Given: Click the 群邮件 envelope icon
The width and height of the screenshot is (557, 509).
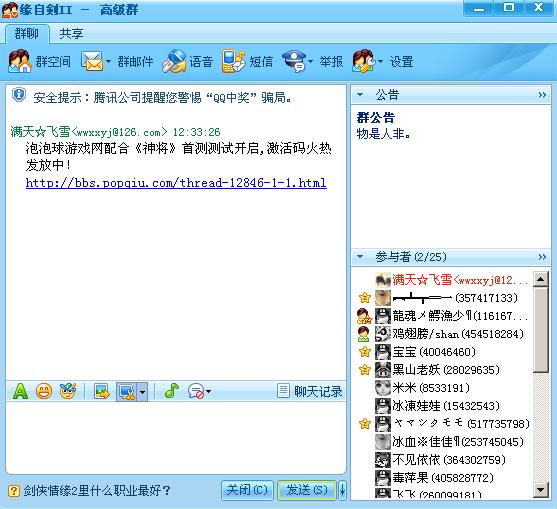Looking at the screenshot, I should pyautogui.click(x=92, y=61).
